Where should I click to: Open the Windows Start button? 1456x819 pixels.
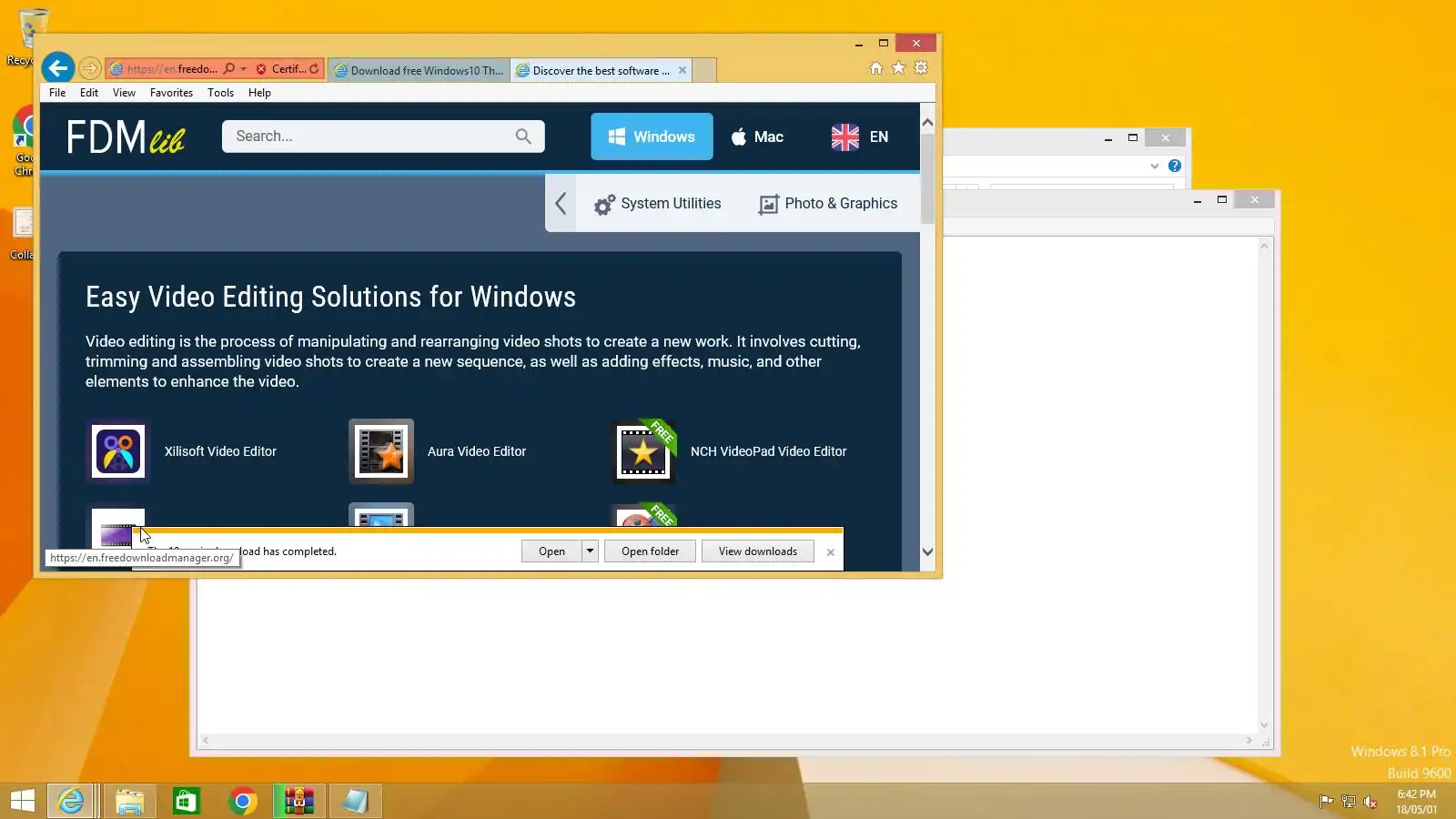[22, 801]
